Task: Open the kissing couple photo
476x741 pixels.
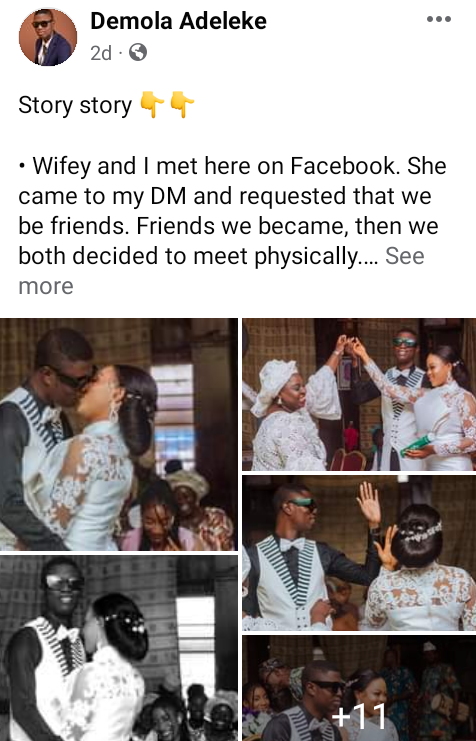Action: [119, 434]
